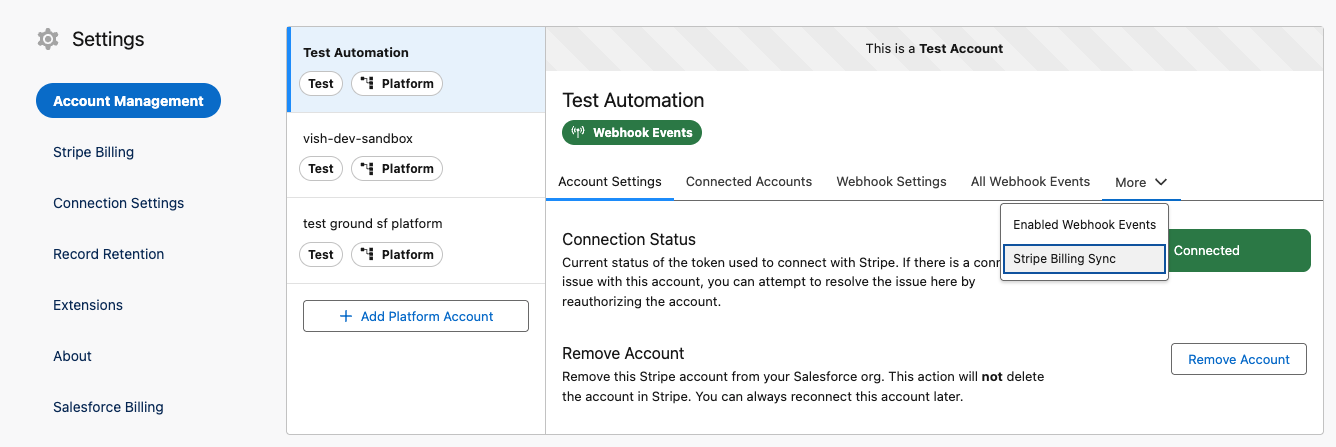The width and height of the screenshot is (1336, 447).
Task: Choose Enabled Webhook Events menu option
Action: point(1084,225)
